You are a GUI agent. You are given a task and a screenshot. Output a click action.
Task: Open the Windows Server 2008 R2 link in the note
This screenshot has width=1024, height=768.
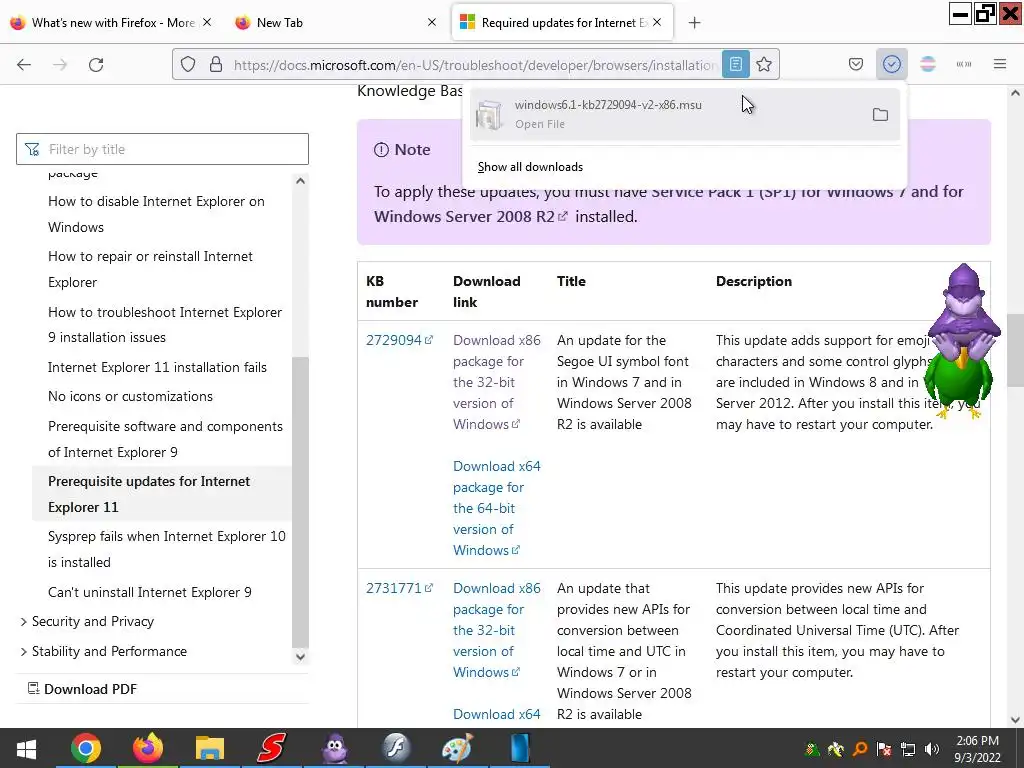click(470, 217)
